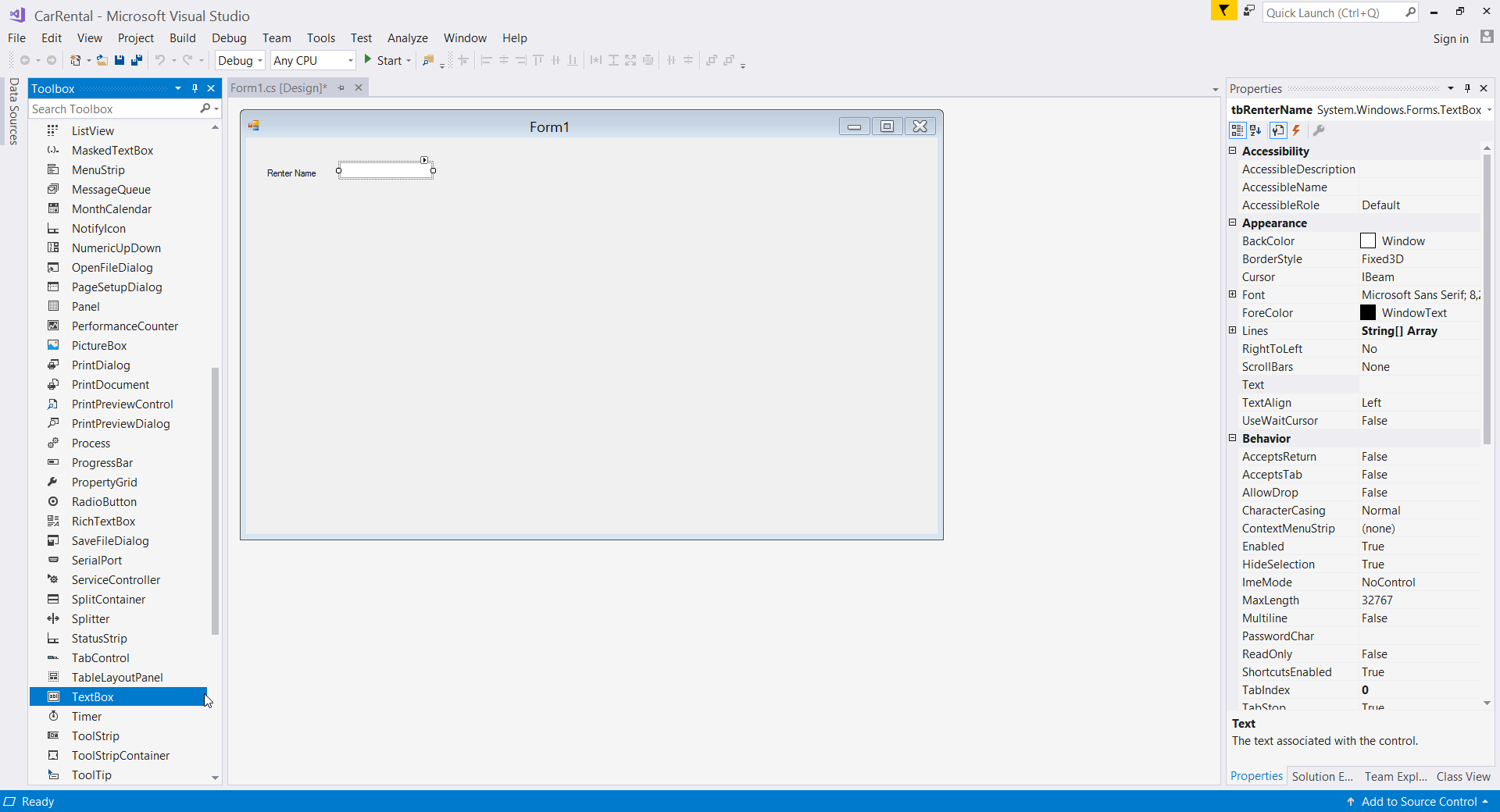This screenshot has width=1500, height=812.
Task: Unpin the Properties window
Action: coord(1468,87)
